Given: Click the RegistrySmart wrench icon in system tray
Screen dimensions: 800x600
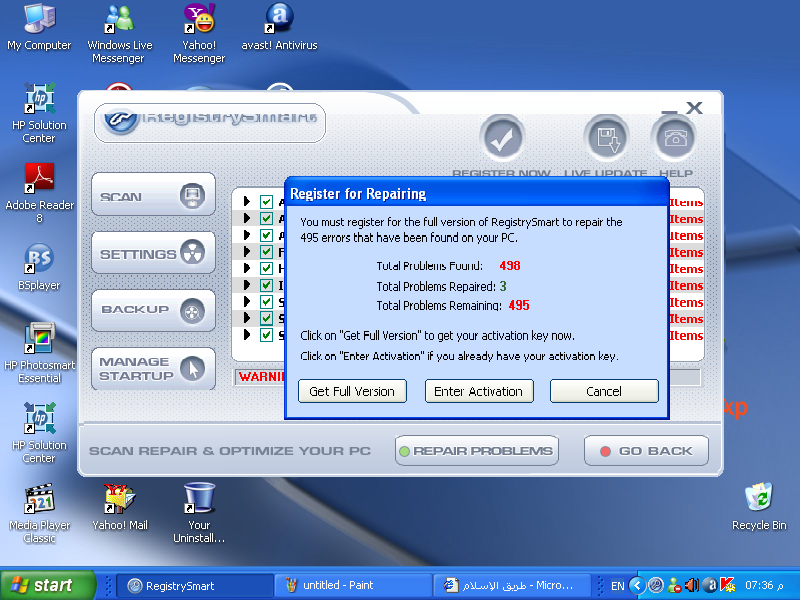Looking at the screenshot, I should 656,585.
